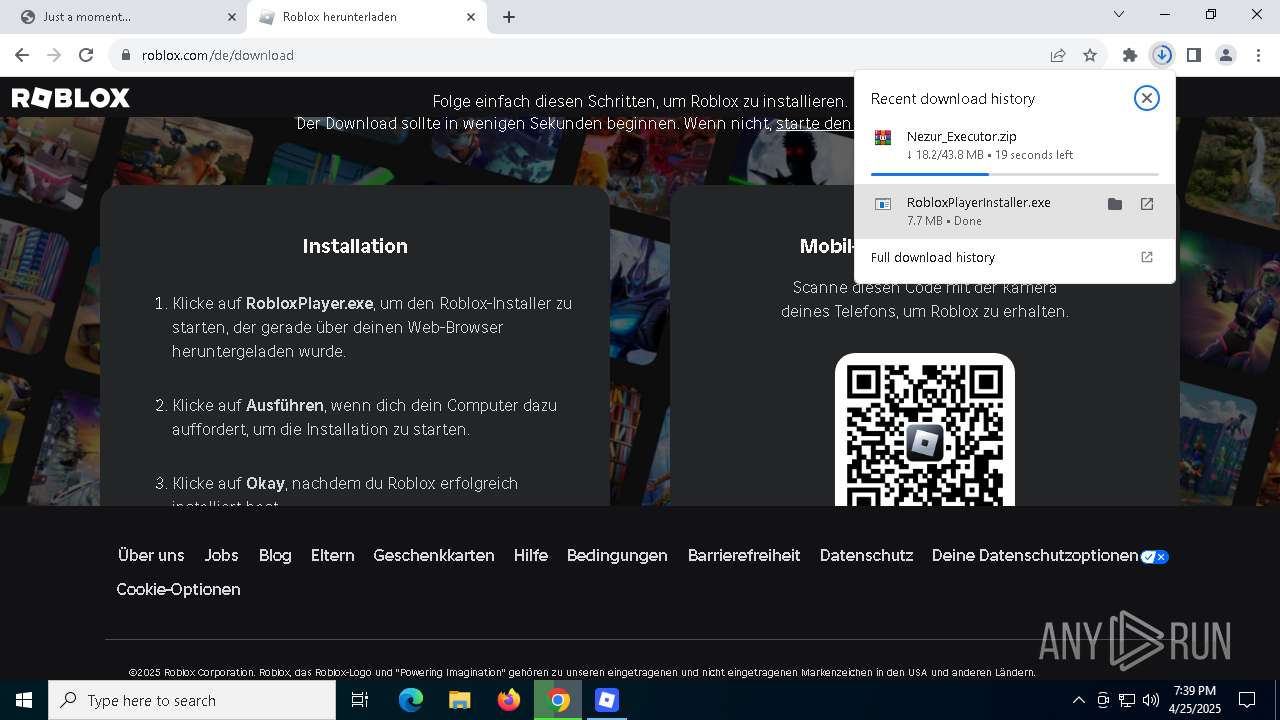Open the Windows notification center
Screen dimensions: 1280x720
1247,700
